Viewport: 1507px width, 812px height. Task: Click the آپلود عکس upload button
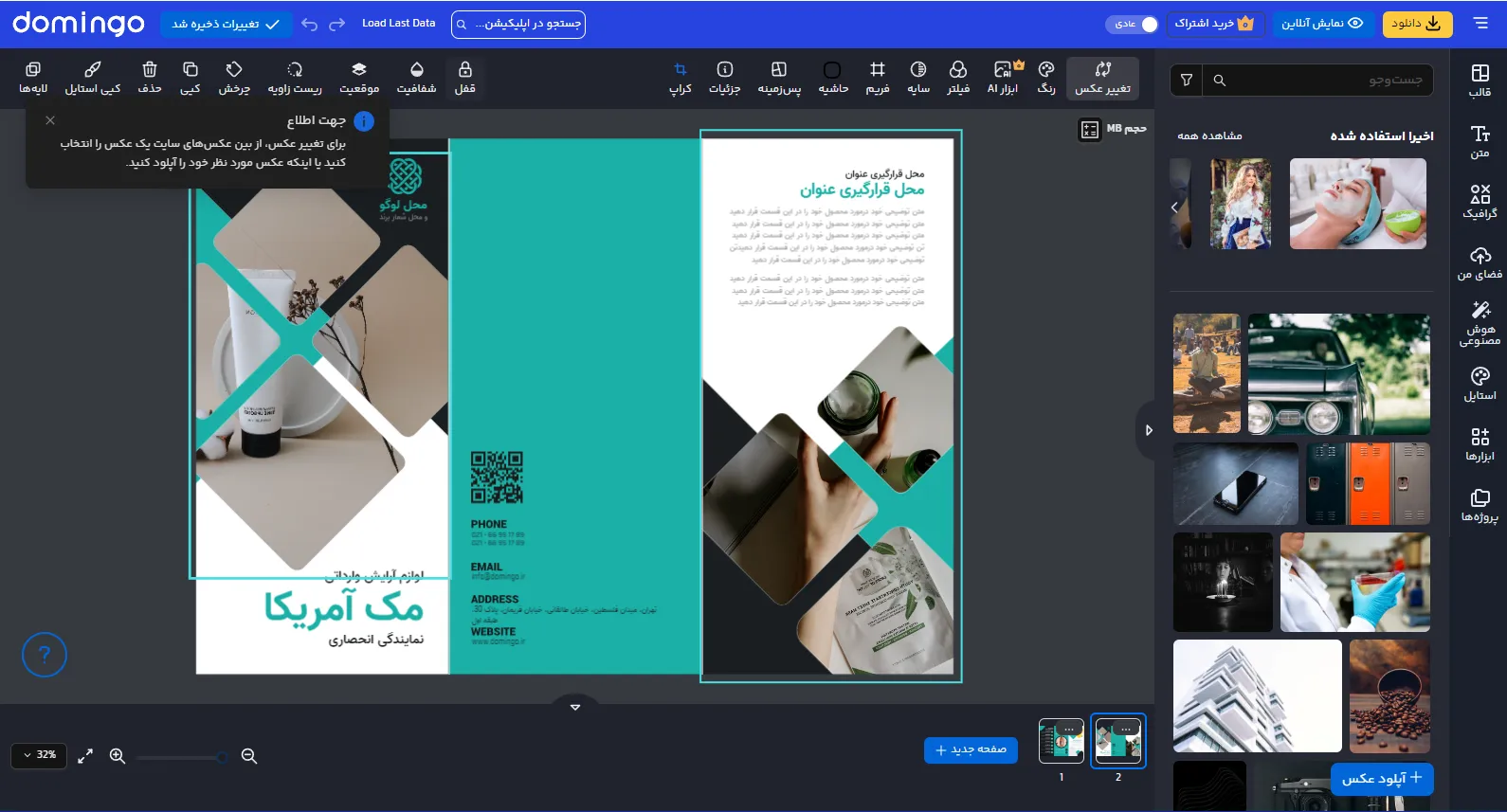pos(1382,778)
